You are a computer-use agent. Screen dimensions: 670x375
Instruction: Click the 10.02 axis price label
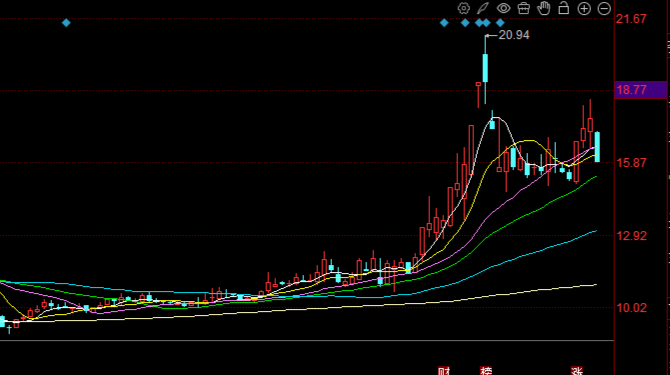pyautogui.click(x=631, y=308)
